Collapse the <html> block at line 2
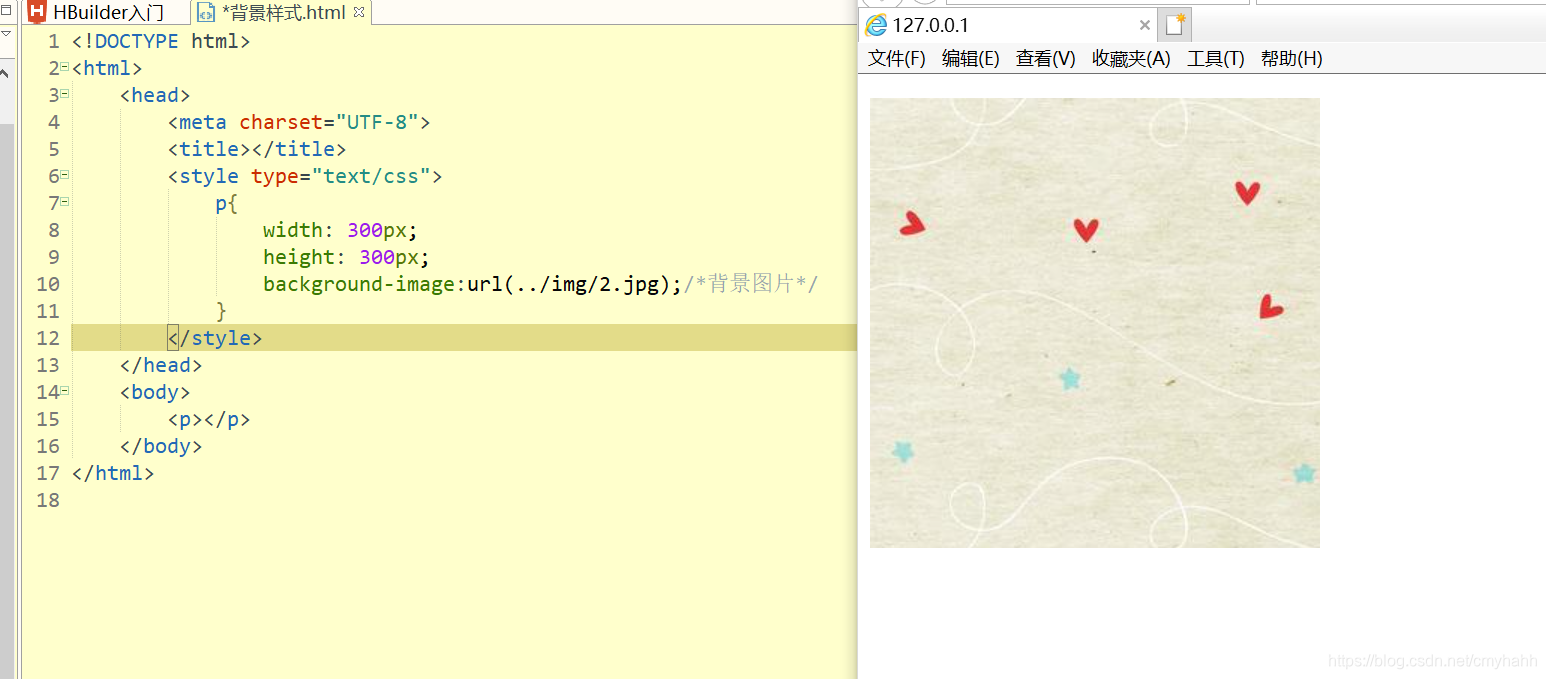 coord(64,67)
